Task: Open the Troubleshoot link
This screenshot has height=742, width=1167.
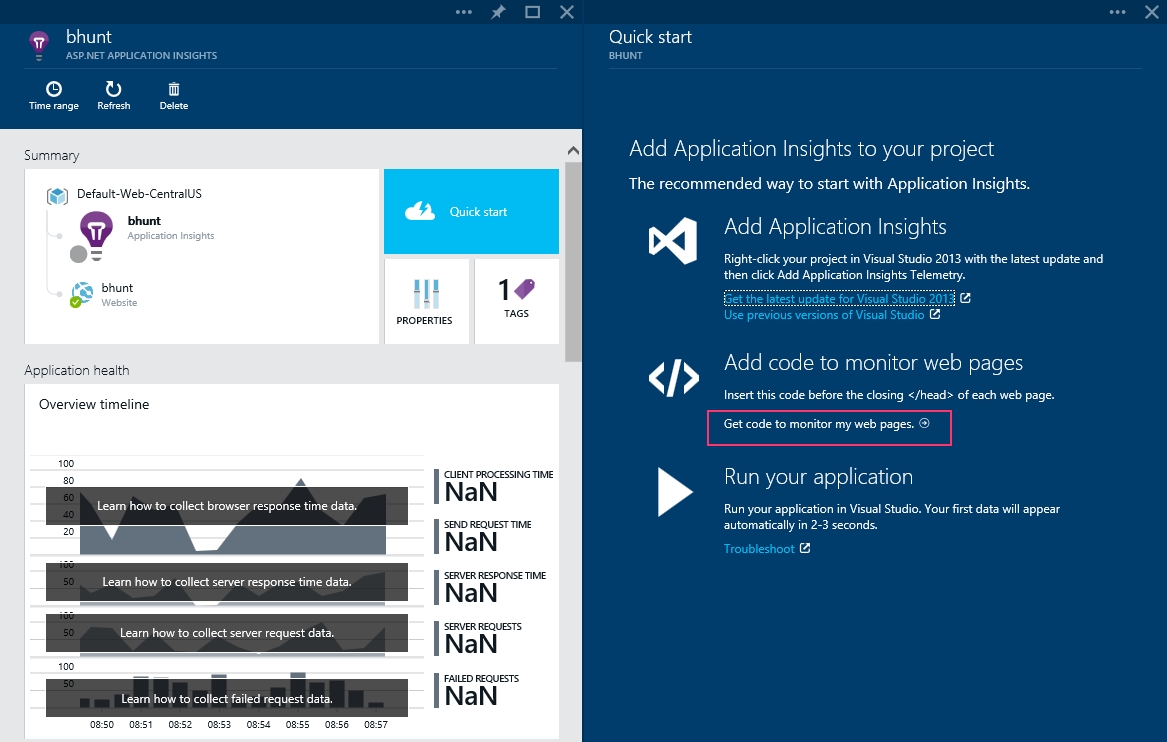Action: pos(759,549)
